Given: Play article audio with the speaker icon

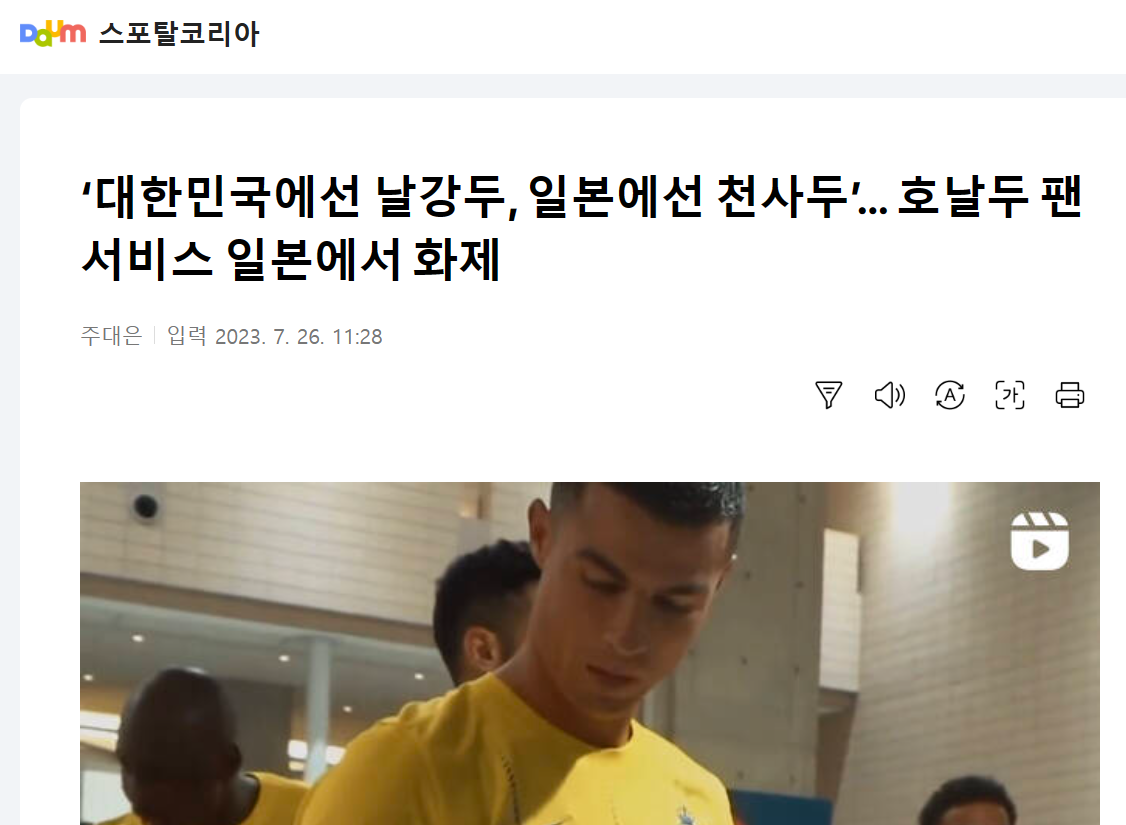Looking at the screenshot, I should (x=889, y=395).
